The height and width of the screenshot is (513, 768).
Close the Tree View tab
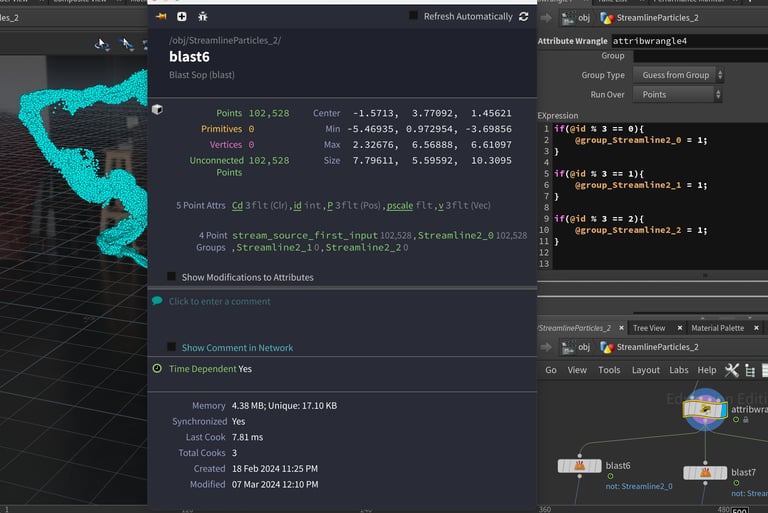point(680,328)
